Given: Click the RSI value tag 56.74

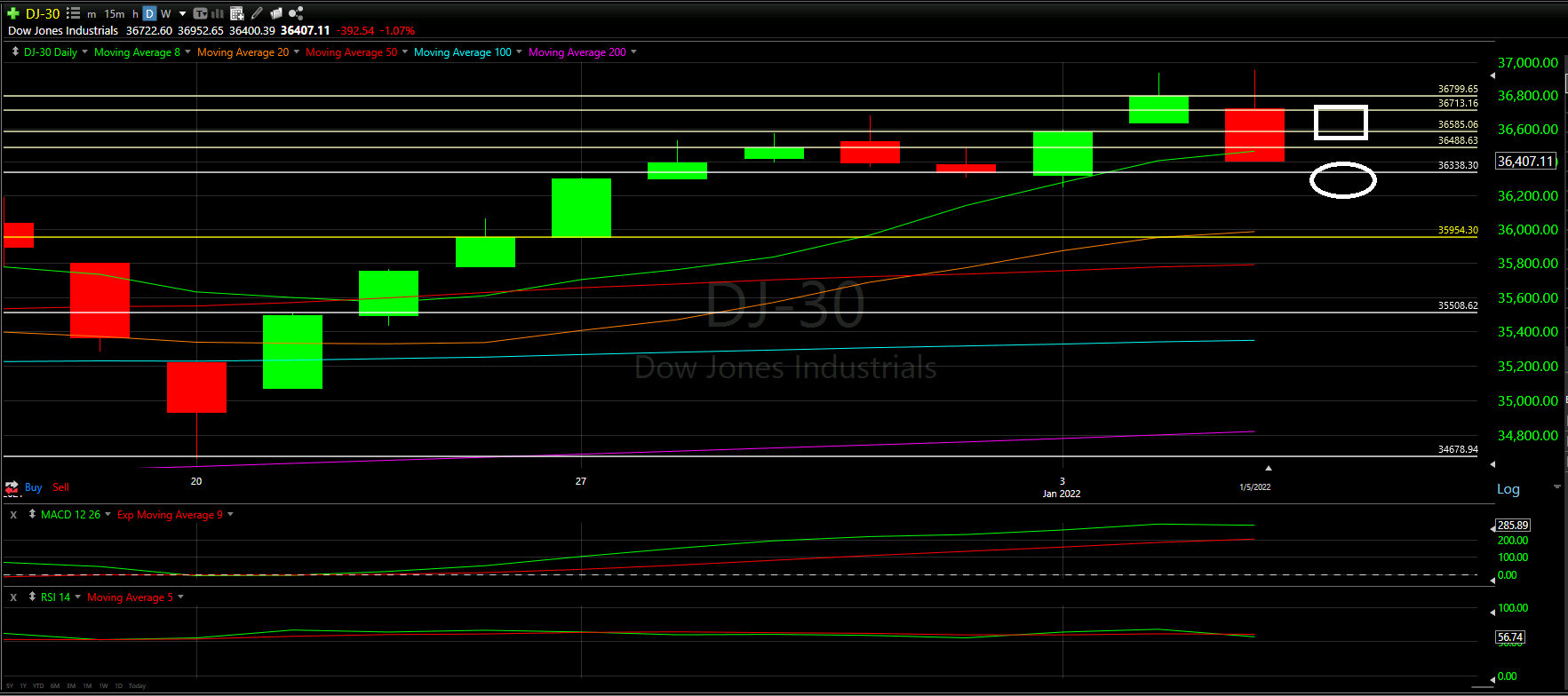Looking at the screenshot, I should click(x=1510, y=637).
